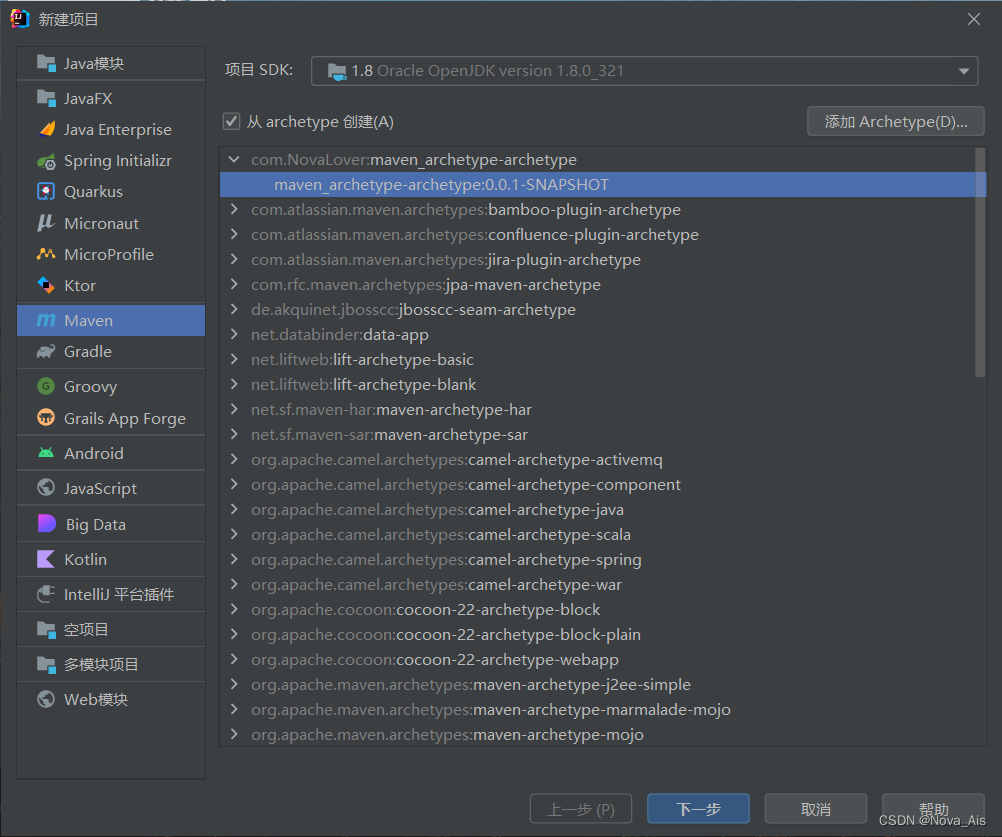Screen dimensions: 1002x837
Task: Select Java Enterprise project type
Action: [111, 129]
